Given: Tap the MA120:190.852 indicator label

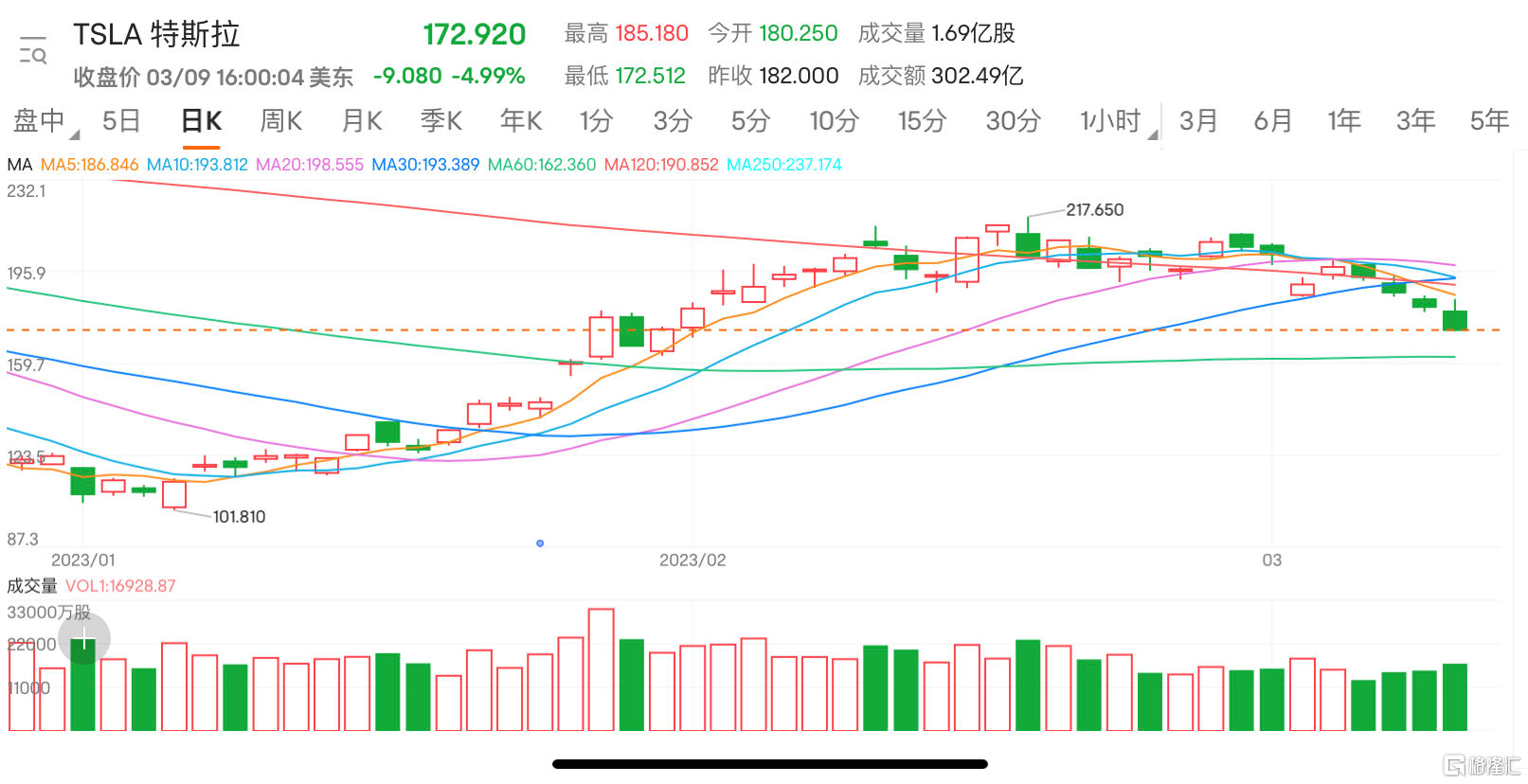Looking at the screenshot, I should coord(661,165).
